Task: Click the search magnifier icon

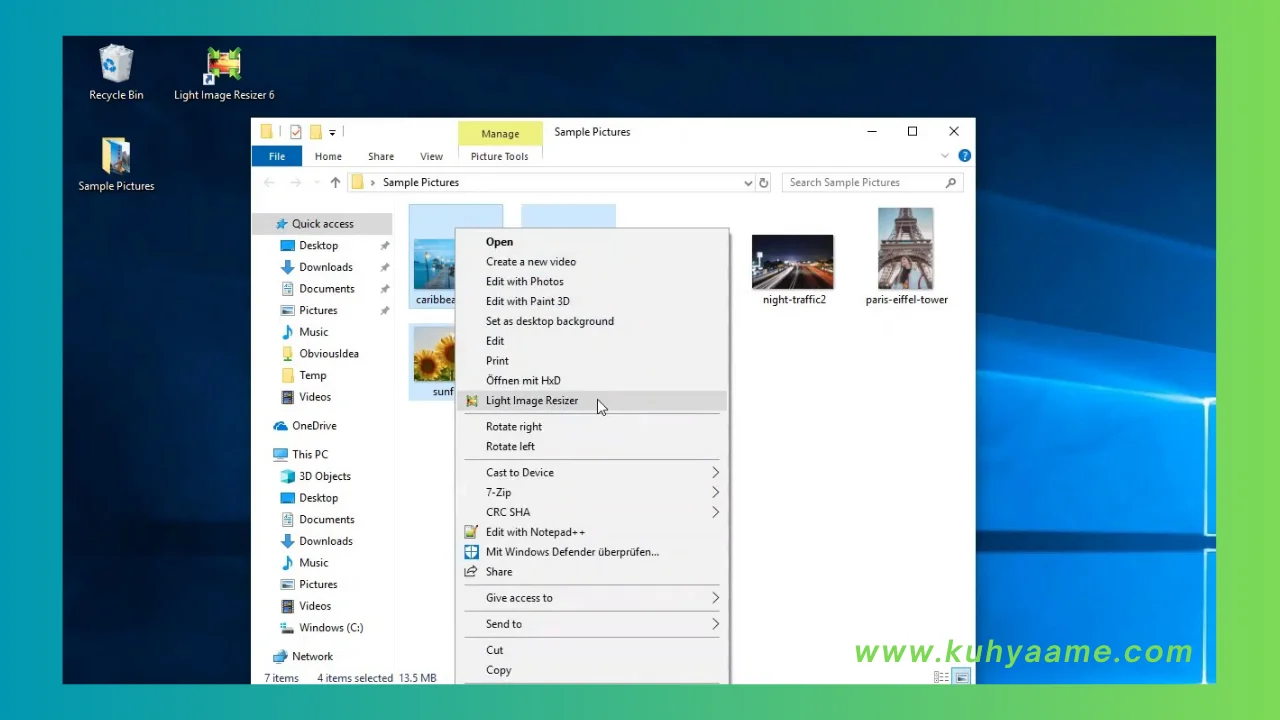Action: click(x=951, y=183)
